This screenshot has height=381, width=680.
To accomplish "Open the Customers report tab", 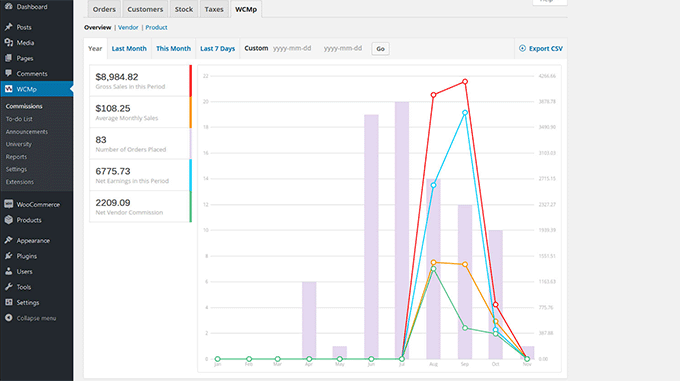I will click(145, 9).
